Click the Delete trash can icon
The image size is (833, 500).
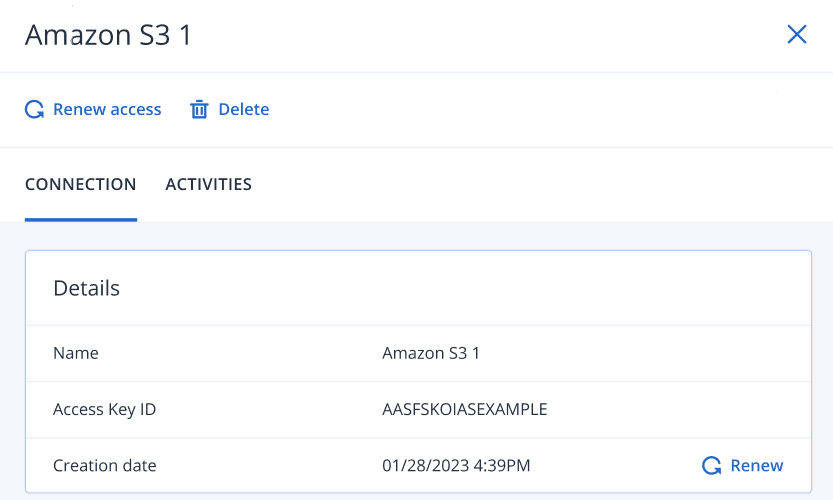tap(199, 110)
